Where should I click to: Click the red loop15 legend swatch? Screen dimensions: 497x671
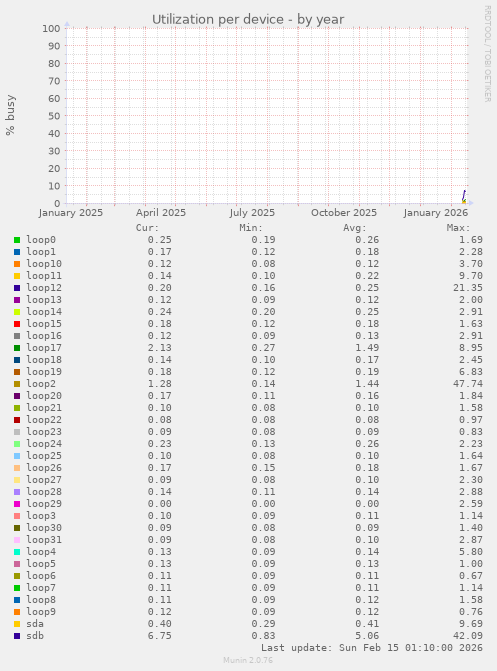click(x=17, y=324)
